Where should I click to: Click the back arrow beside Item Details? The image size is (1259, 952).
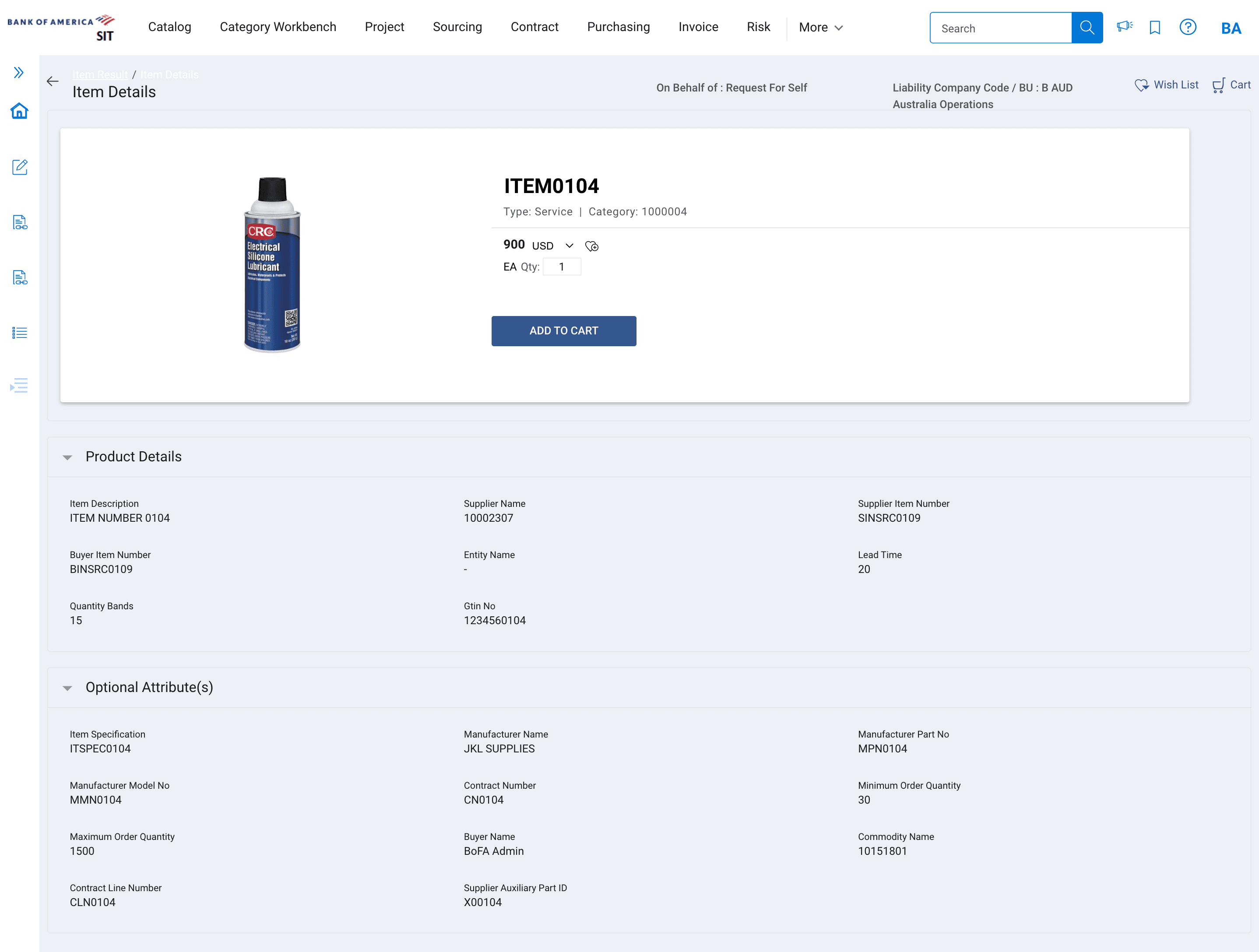[53, 81]
